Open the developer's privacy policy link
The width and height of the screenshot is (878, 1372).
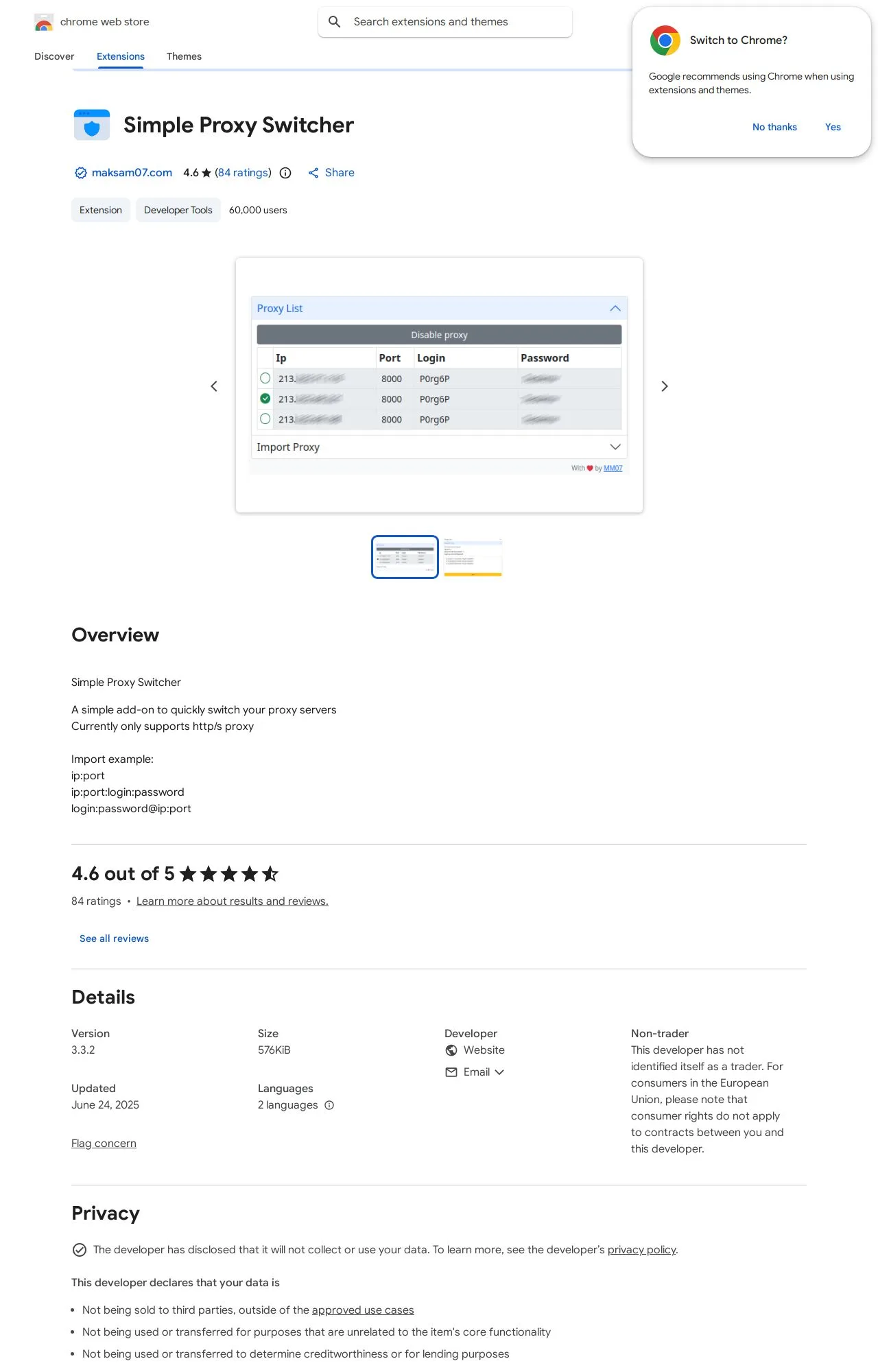[x=642, y=1250]
